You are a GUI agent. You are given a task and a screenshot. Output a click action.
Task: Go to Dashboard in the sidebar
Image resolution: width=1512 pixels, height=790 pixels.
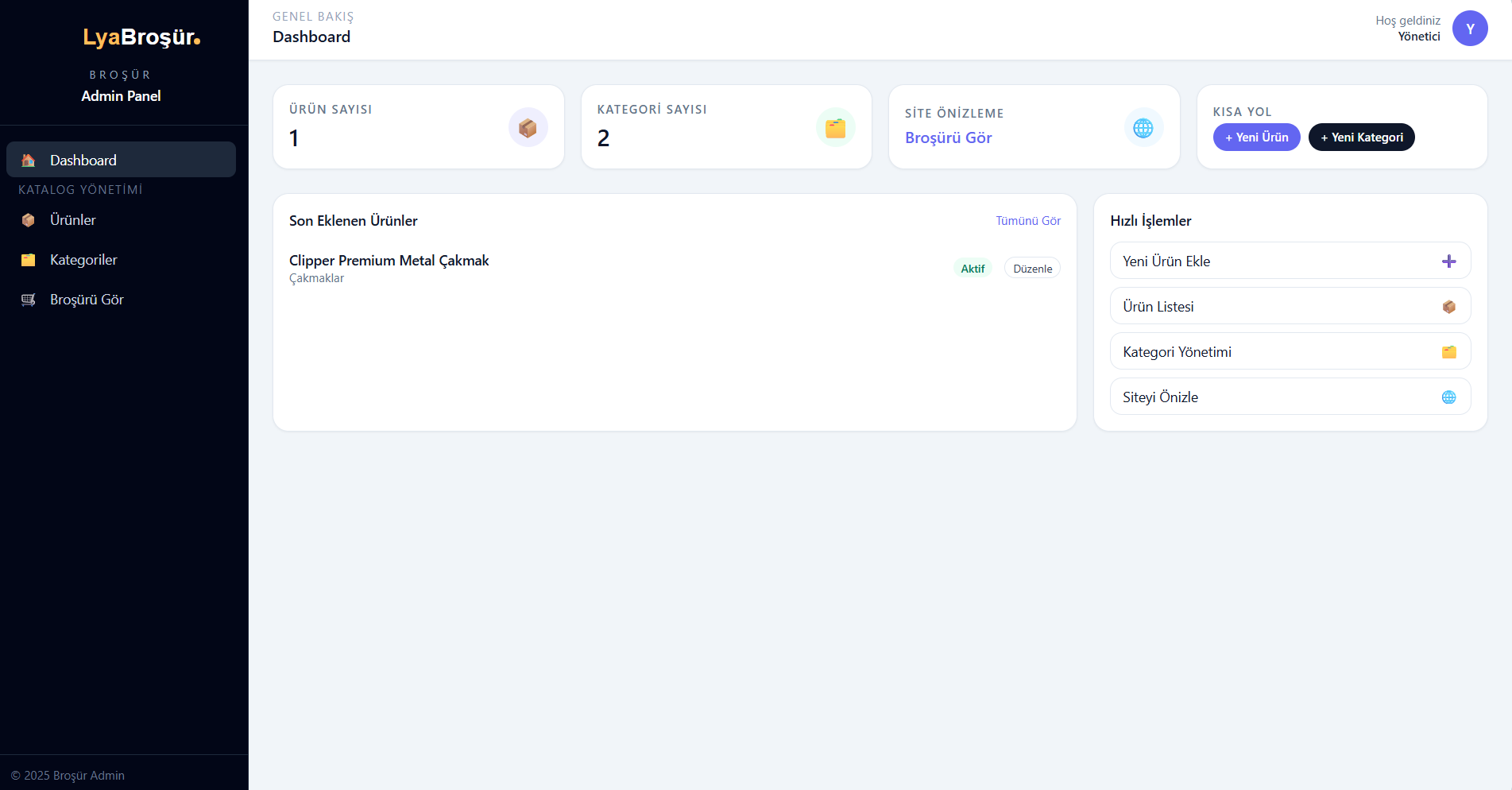click(x=83, y=161)
